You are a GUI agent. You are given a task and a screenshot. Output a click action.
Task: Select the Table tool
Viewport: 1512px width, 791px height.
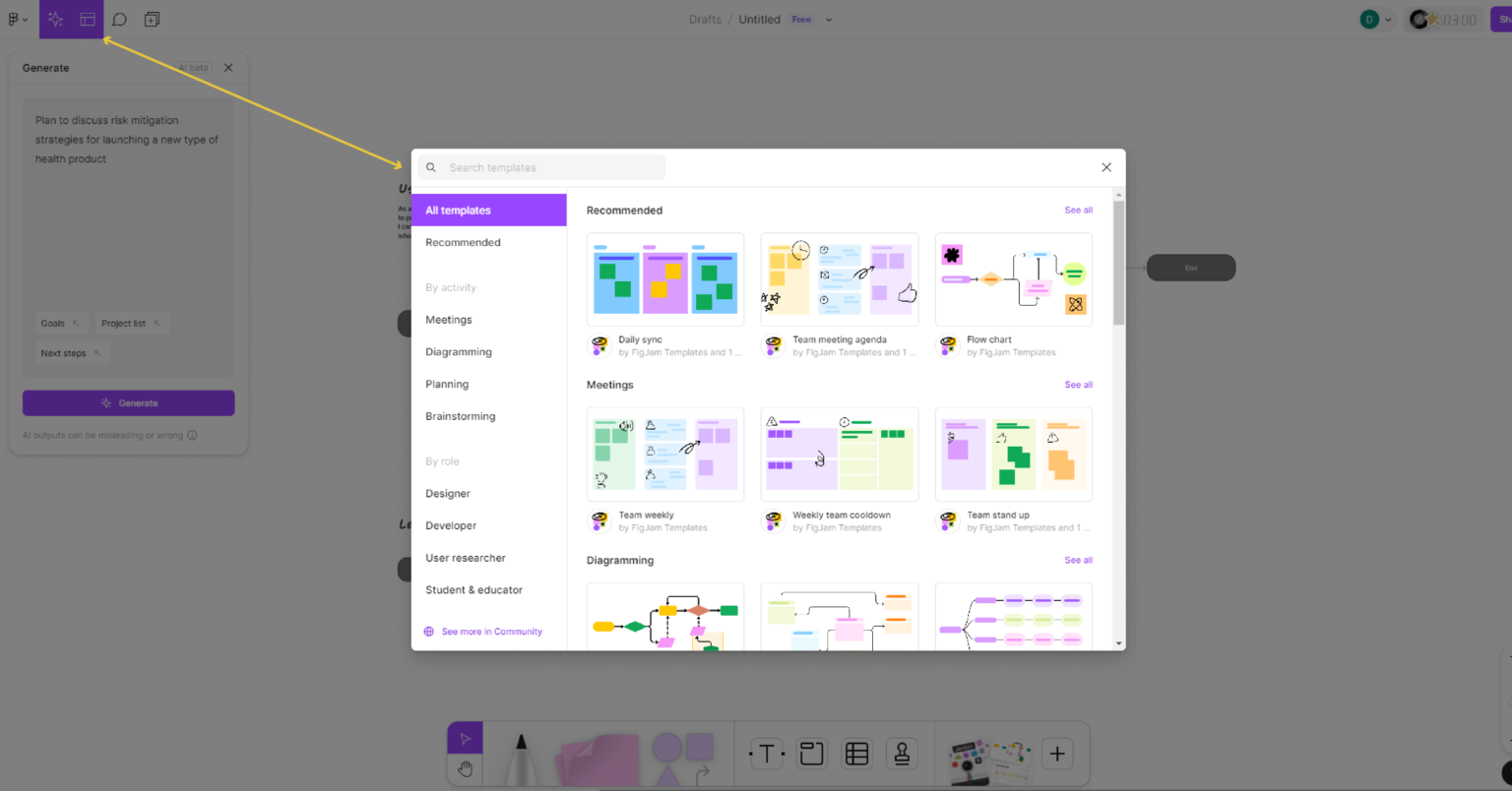pos(856,754)
